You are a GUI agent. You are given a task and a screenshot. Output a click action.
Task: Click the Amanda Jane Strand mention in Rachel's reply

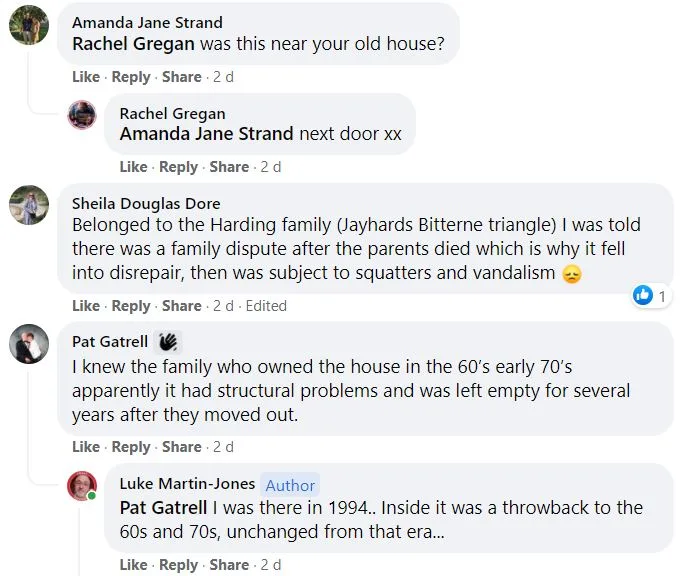206,134
